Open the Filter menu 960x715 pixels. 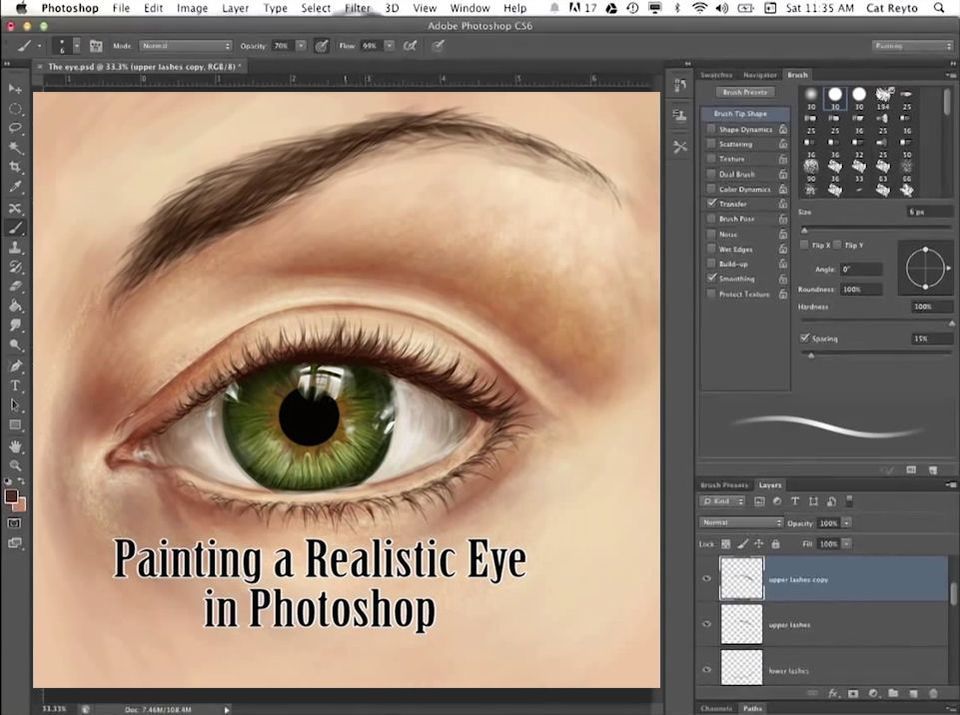point(357,8)
